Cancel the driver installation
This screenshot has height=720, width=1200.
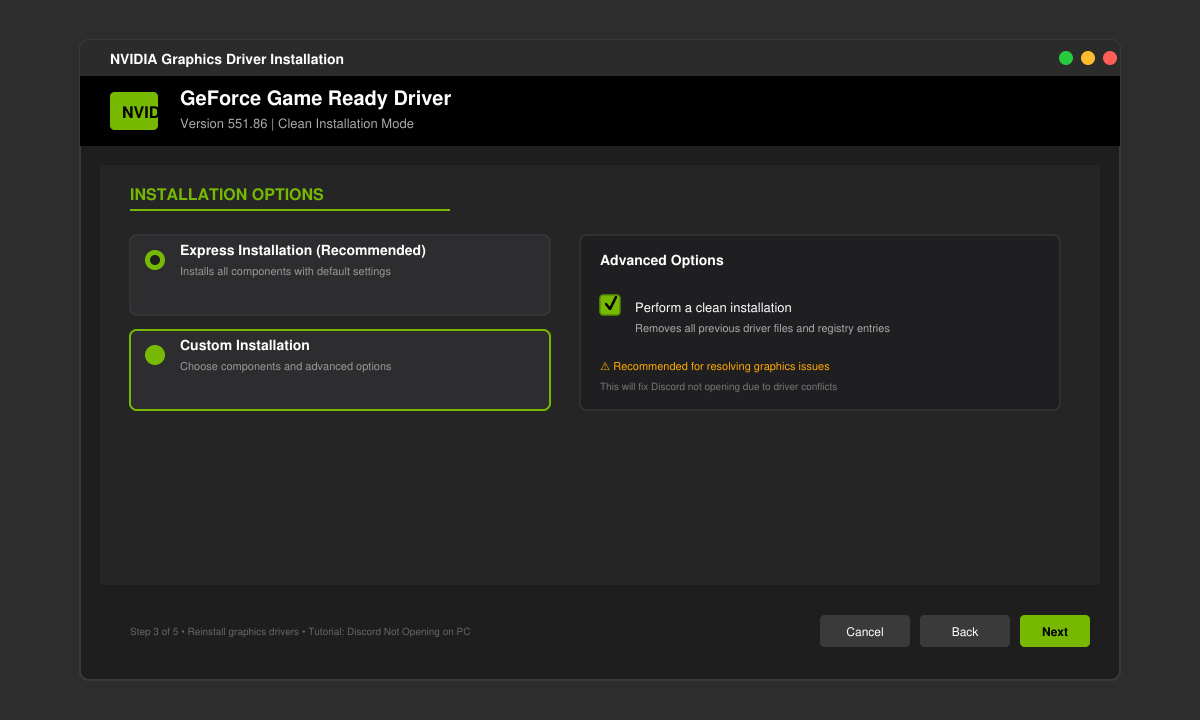pos(865,631)
